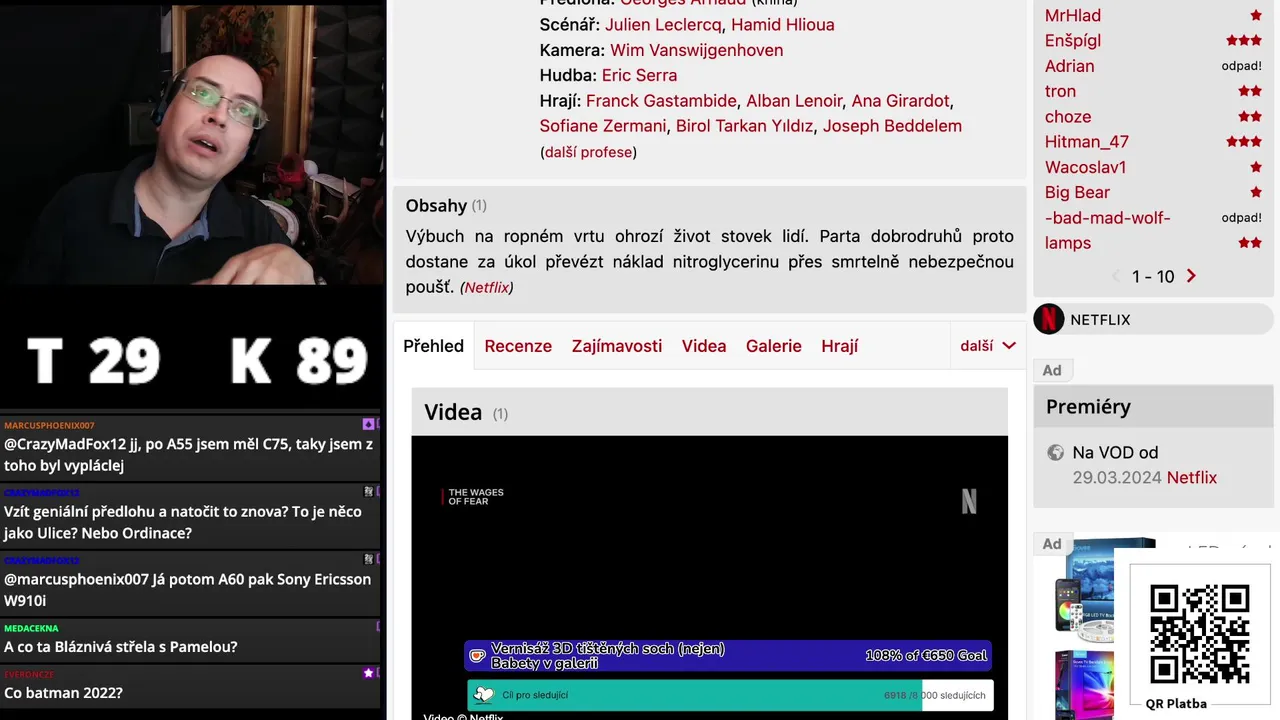
Task: Click the Netflix source link under synopsis
Action: [487, 287]
